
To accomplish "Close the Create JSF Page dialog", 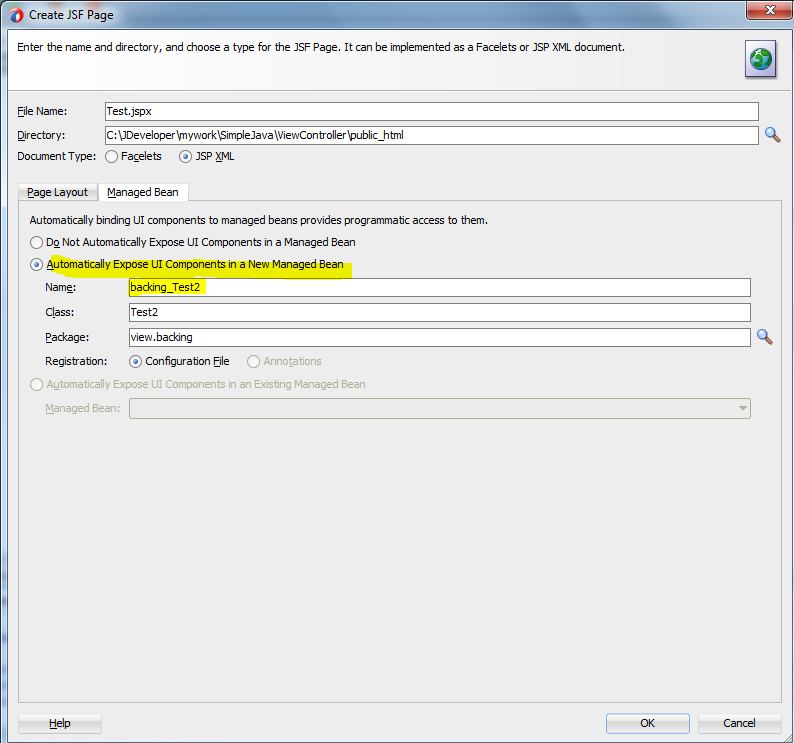I will [x=770, y=10].
